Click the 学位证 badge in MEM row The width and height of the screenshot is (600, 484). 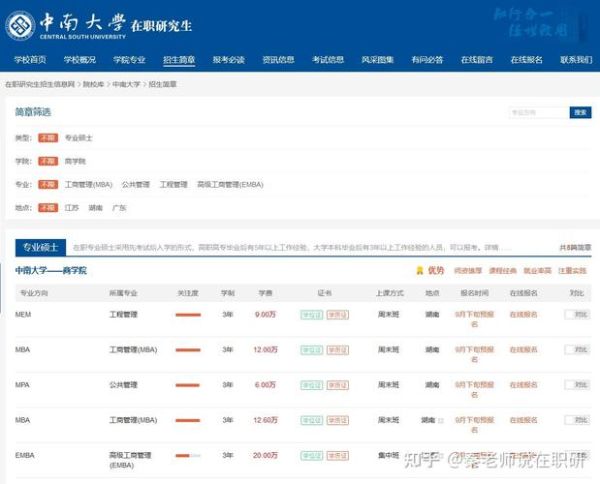pyautogui.click(x=312, y=315)
